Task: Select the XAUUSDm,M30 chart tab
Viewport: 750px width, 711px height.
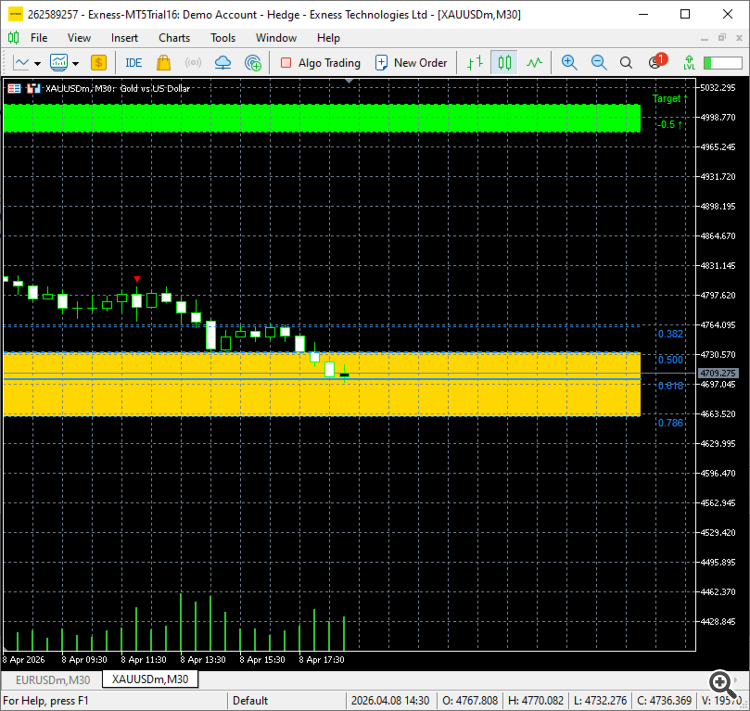Action: pos(150,679)
